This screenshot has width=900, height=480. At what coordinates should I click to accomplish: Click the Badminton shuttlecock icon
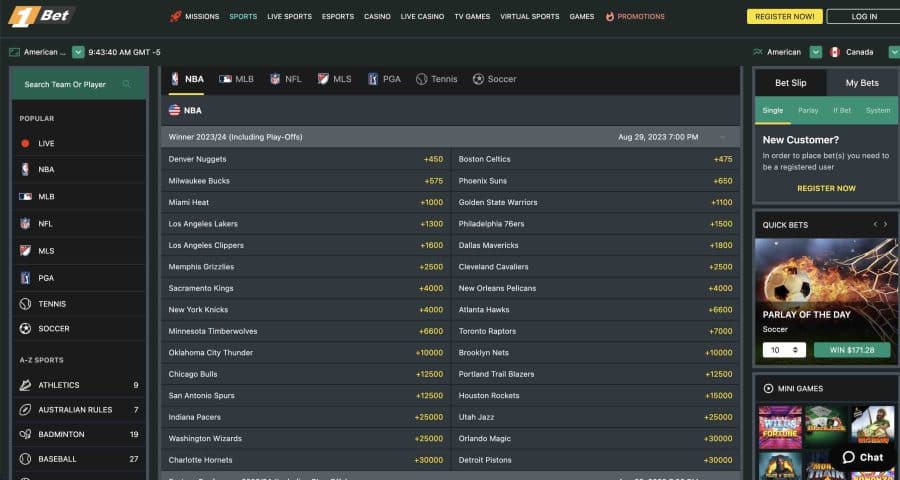tap(25, 435)
